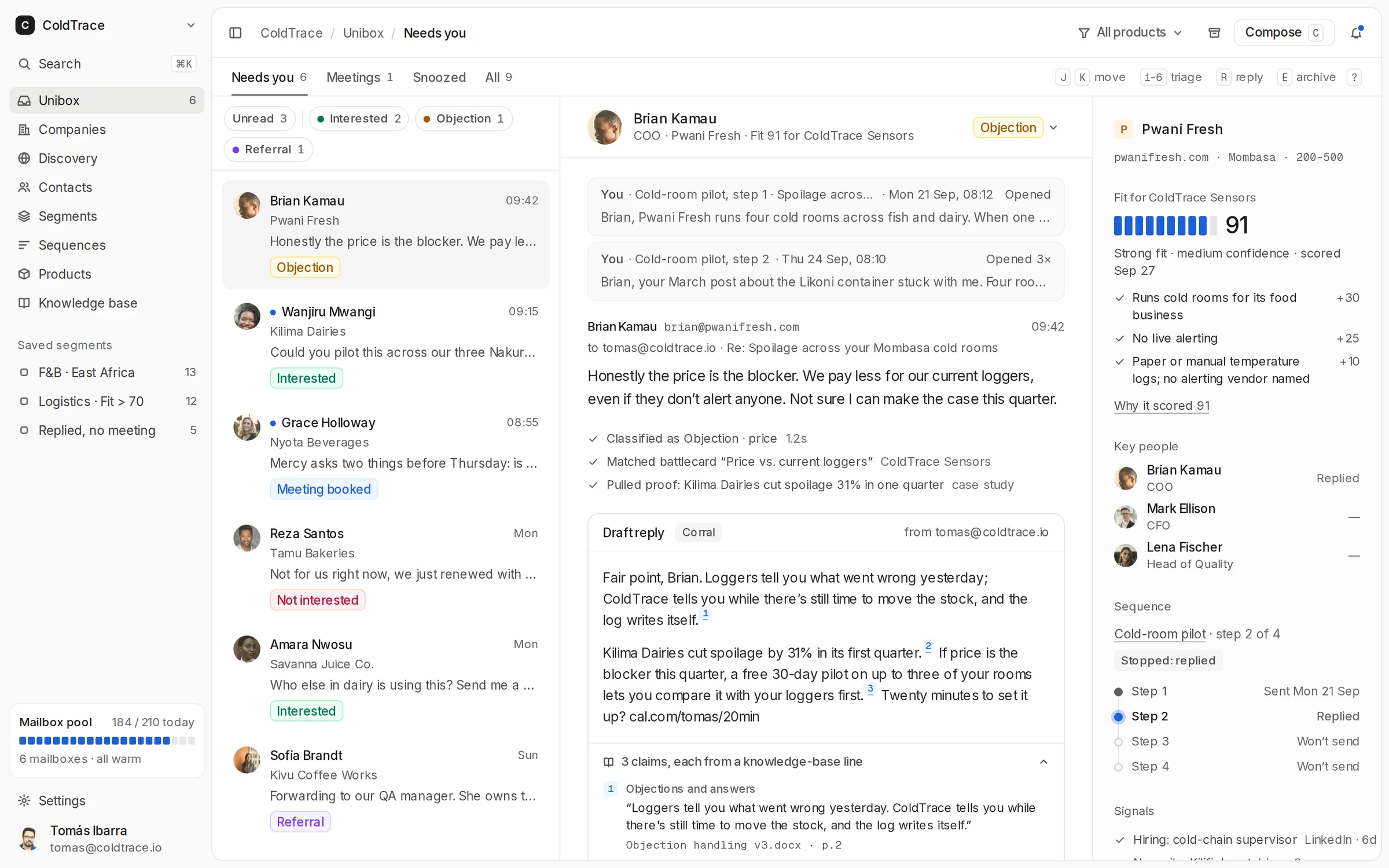
Task: Go to Companies in sidebar
Action: [x=107, y=129]
